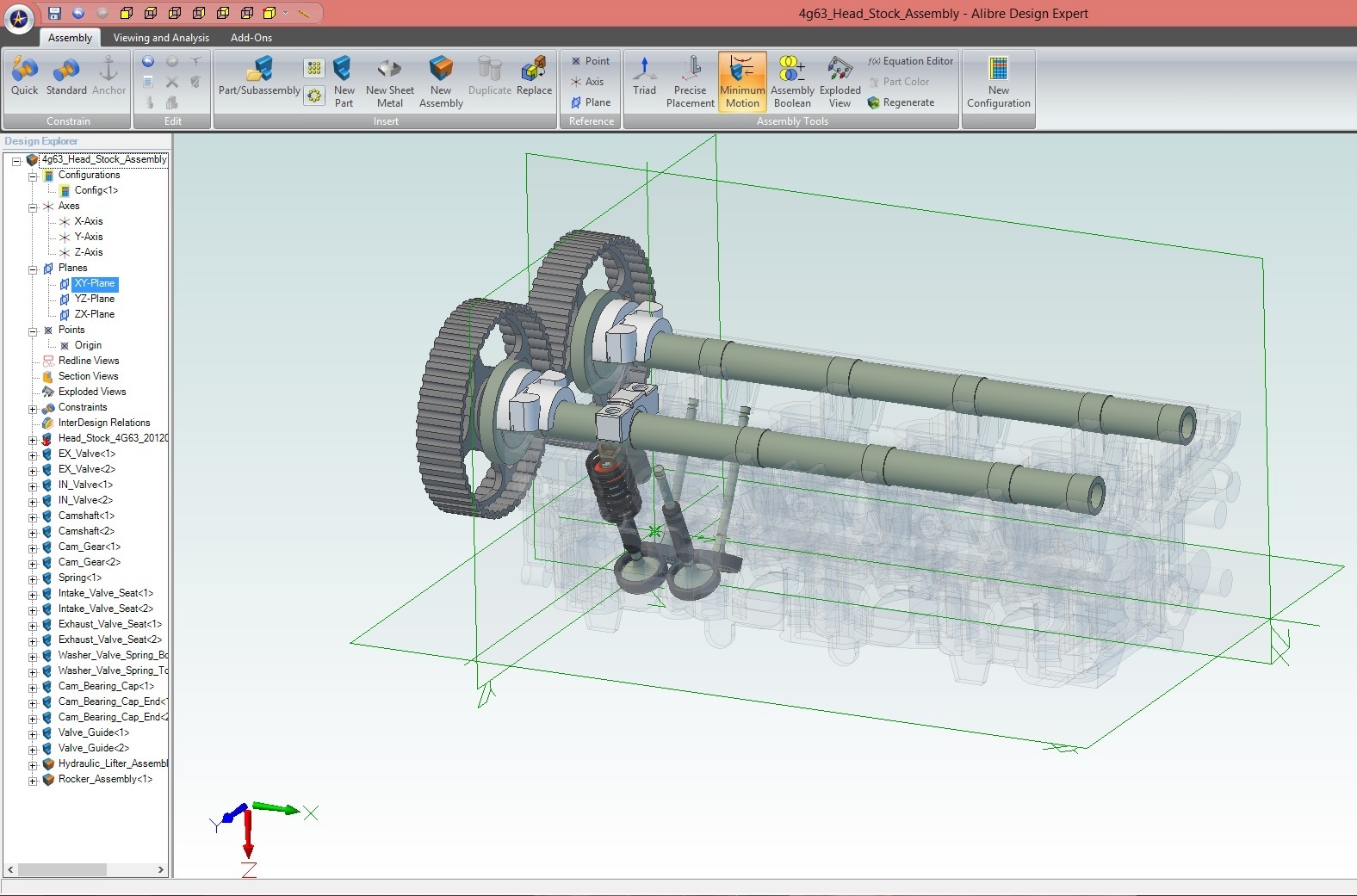Click the Anchor tool
Image resolution: width=1357 pixels, height=896 pixels.
tap(108, 77)
